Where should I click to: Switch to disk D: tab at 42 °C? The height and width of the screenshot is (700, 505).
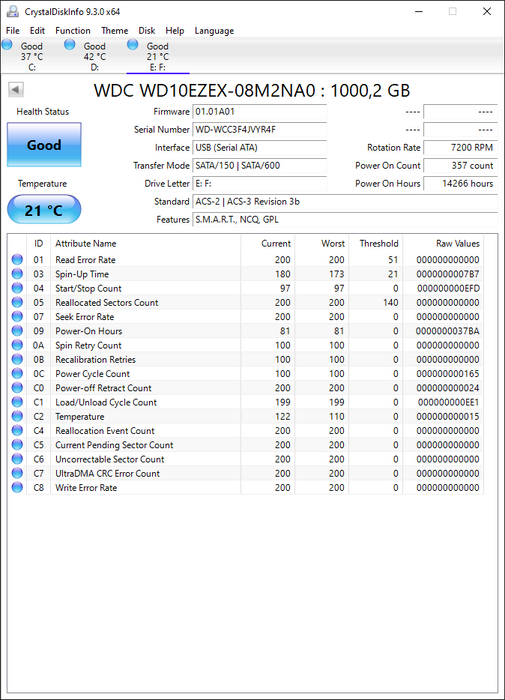click(95, 56)
